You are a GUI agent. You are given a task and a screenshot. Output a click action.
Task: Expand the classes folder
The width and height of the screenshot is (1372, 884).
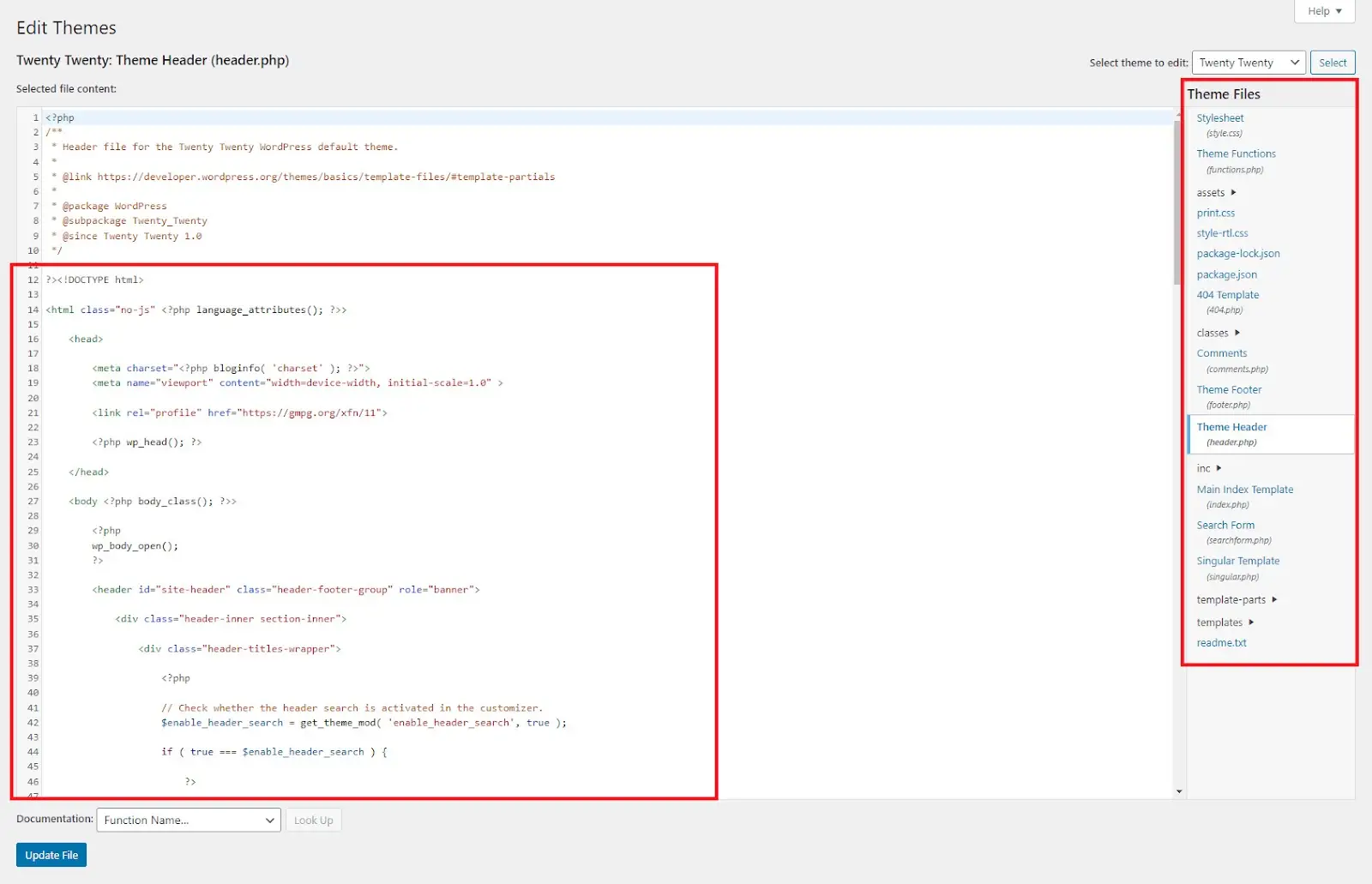tap(1212, 333)
